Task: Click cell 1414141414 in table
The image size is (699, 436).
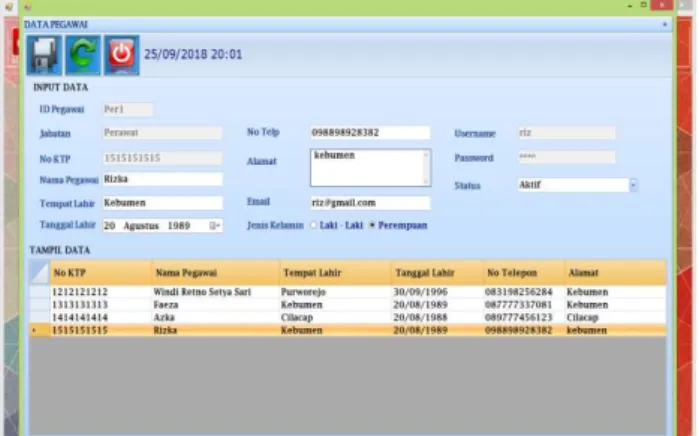Action: coord(101,317)
